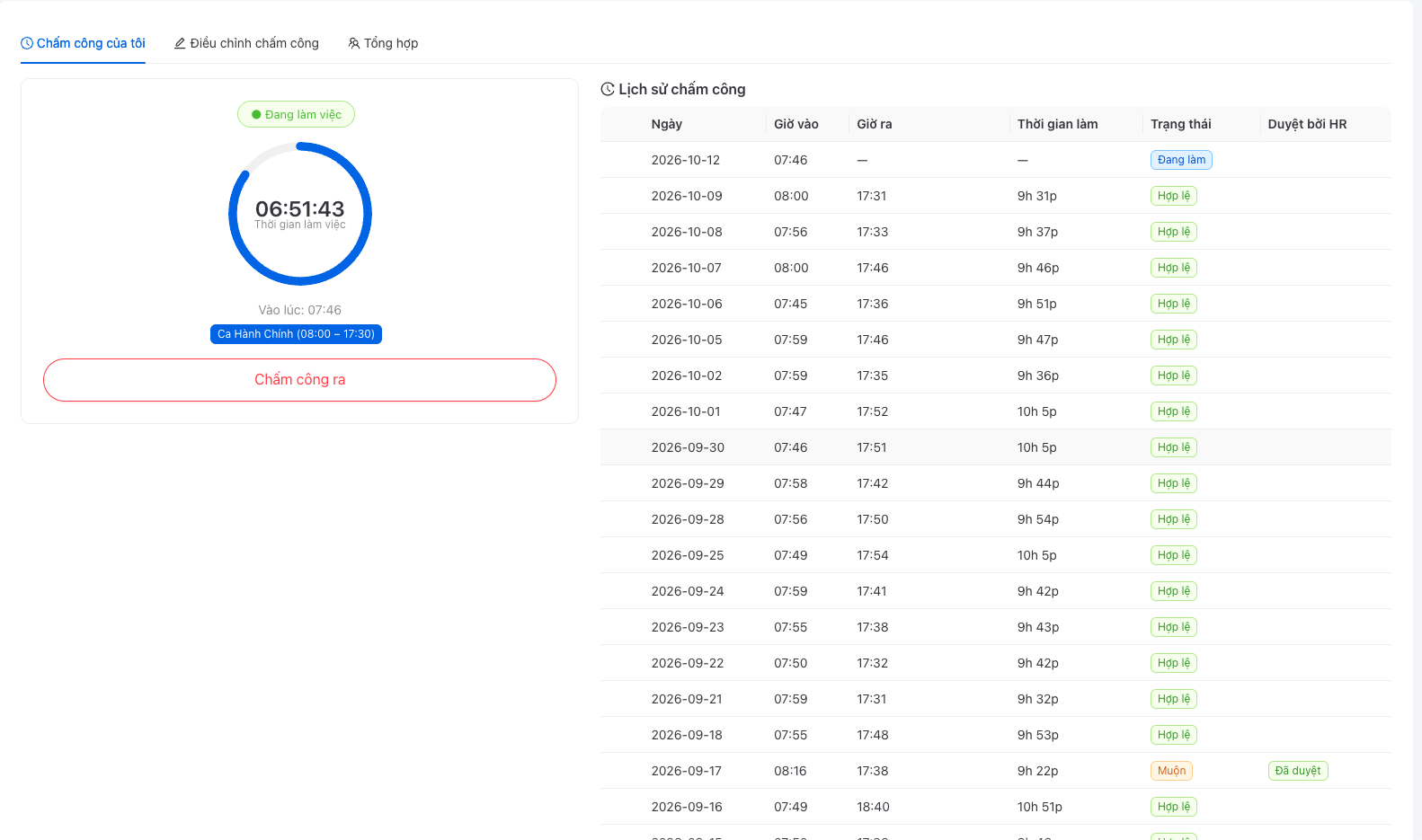1422x840 pixels.
Task: Click the 06:51:43 working time counter
Action: click(300, 208)
